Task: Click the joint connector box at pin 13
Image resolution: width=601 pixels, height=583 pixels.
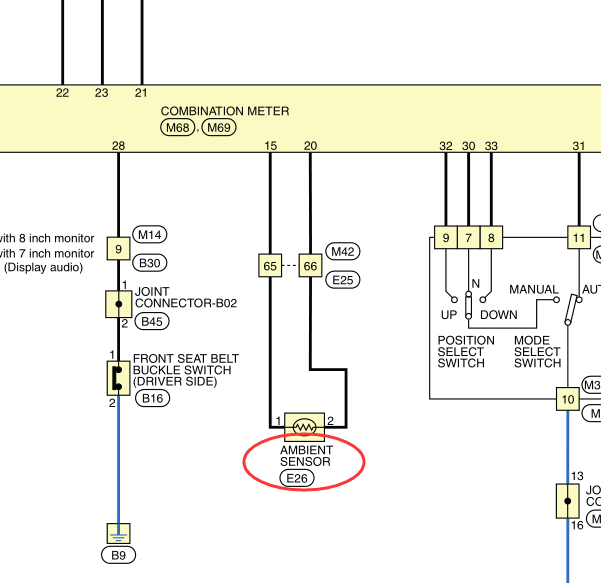Action: coord(568,501)
